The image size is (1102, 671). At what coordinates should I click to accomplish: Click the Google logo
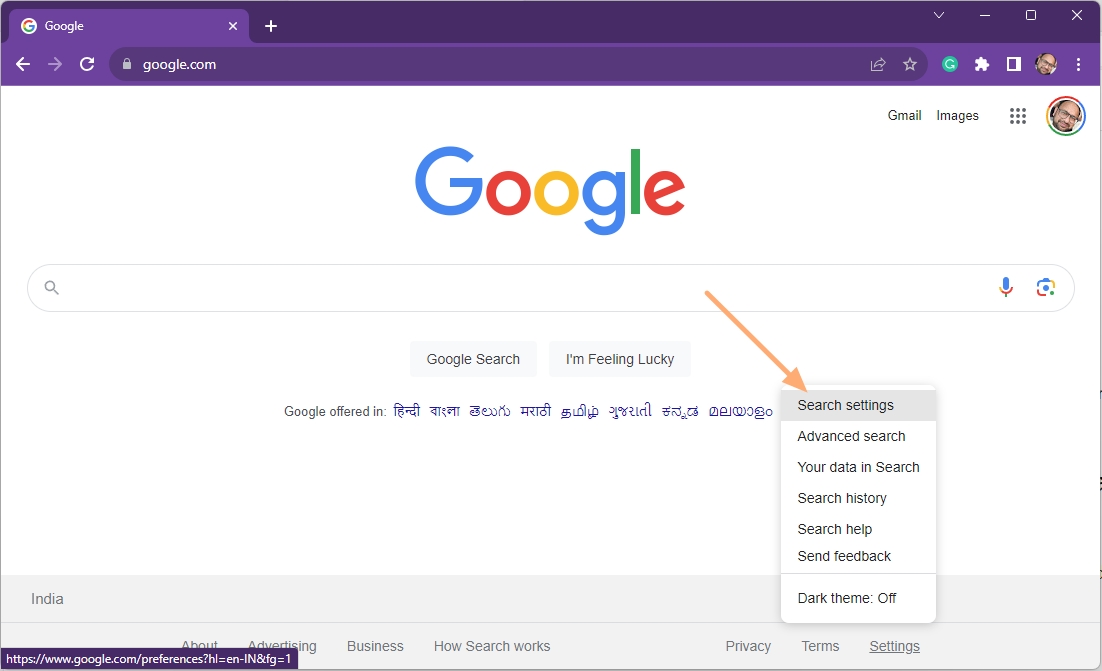pyautogui.click(x=550, y=190)
